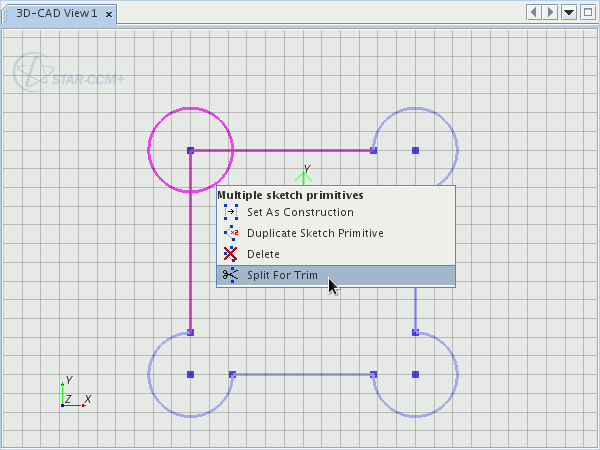The image size is (600, 450).
Task: Select the highlighted magenta circle
Action: 160,122
